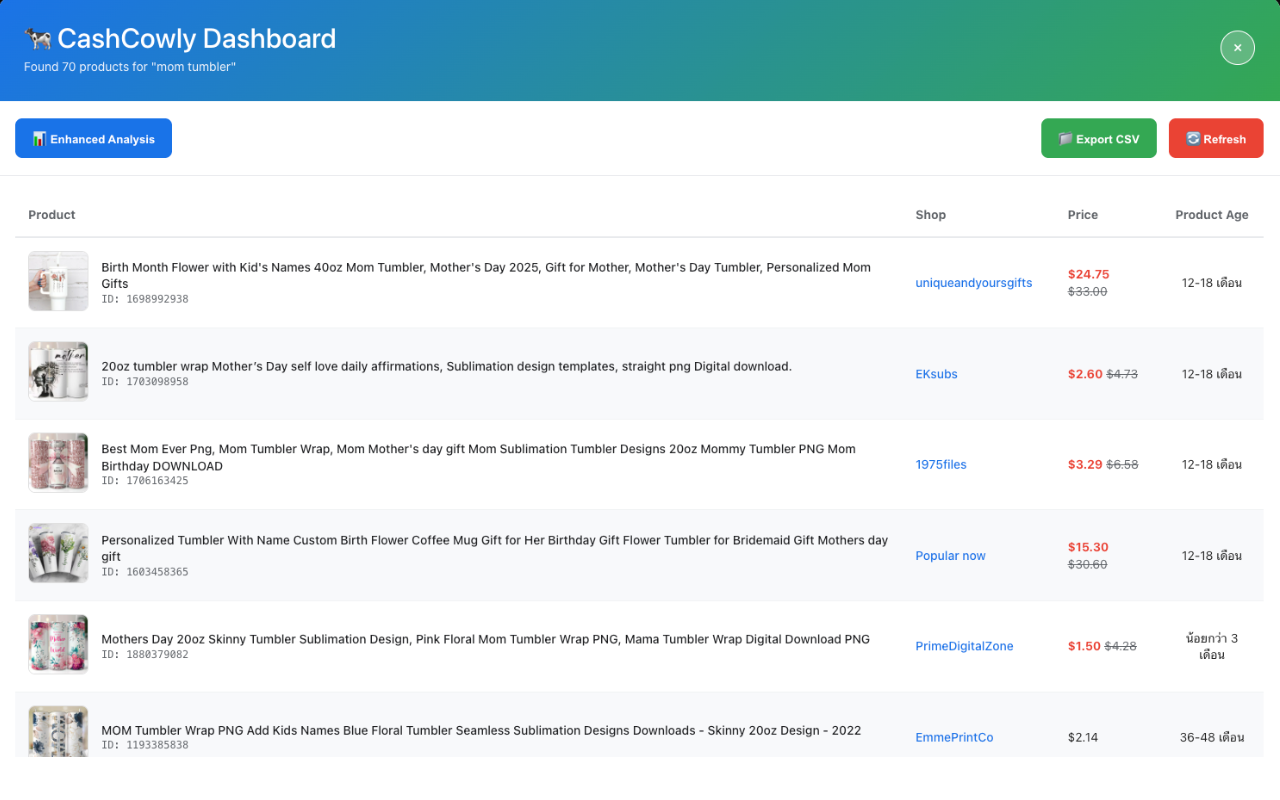Viewport: 1280px width, 800px height.
Task: Click the Shop column header
Action: click(x=930, y=215)
